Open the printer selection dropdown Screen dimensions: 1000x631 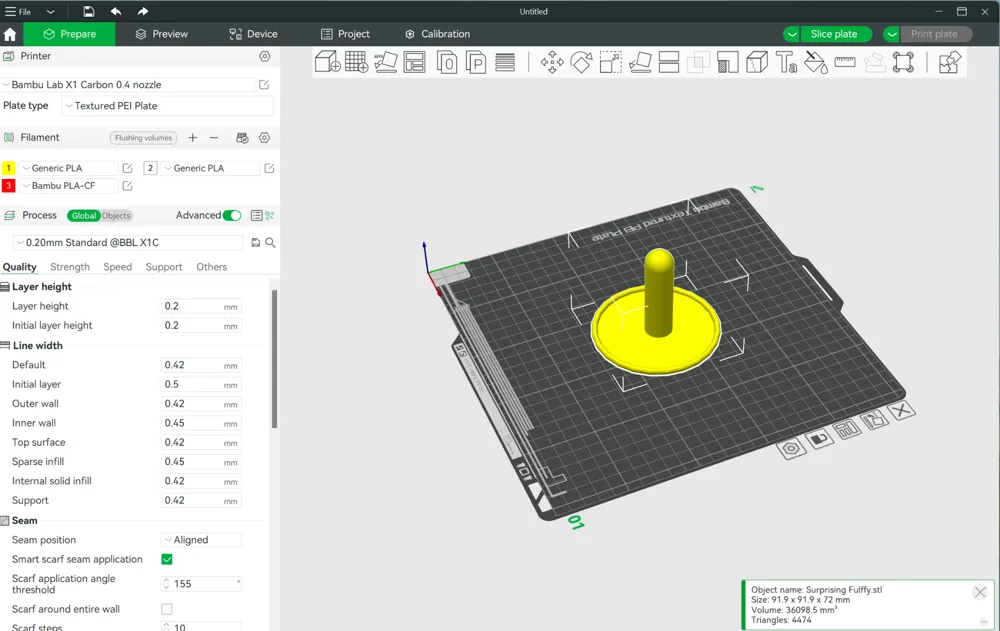[x=128, y=84]
